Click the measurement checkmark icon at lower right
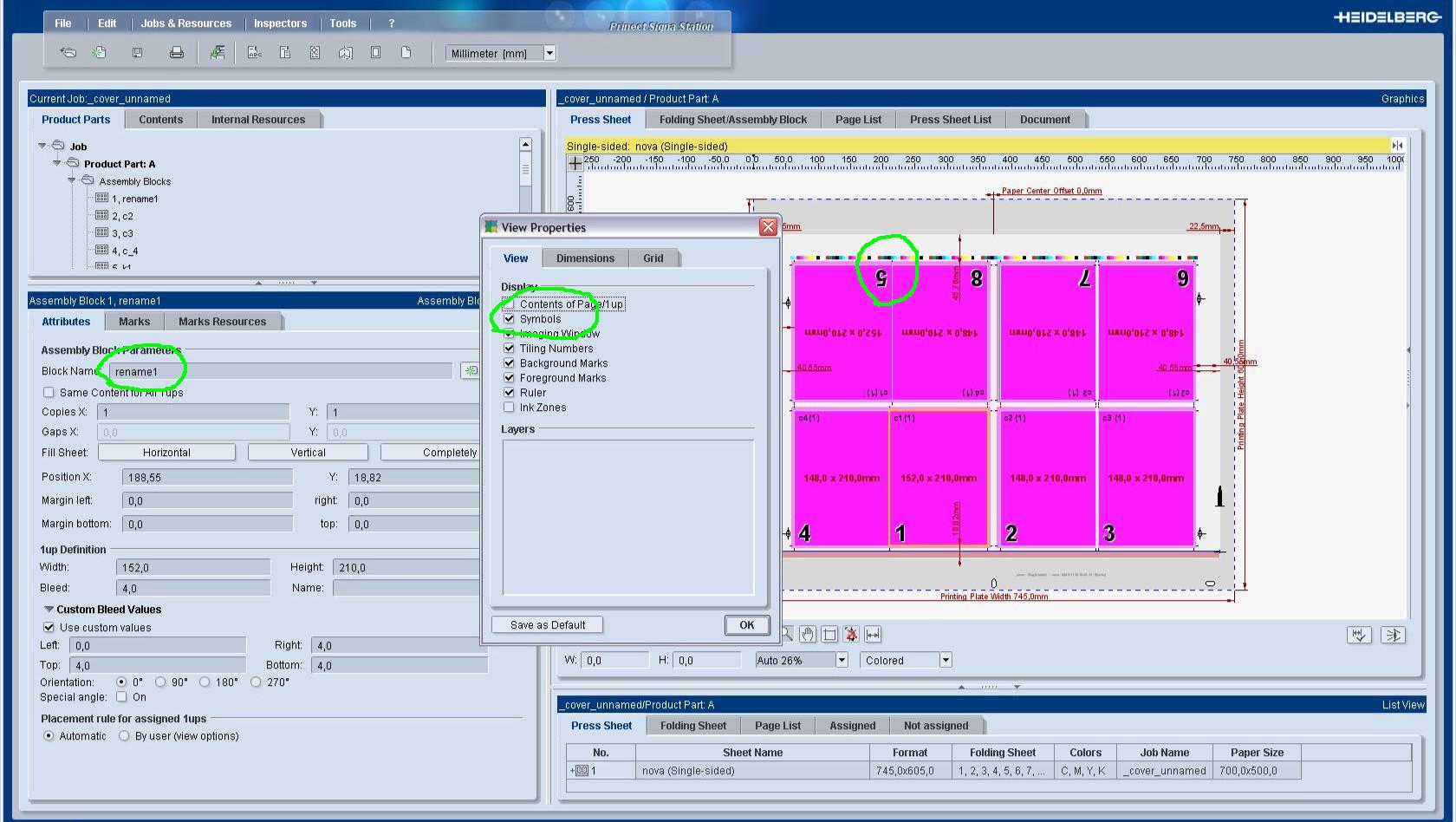The width and height of the screenshot is (1456, 822). coord(1359,636)
